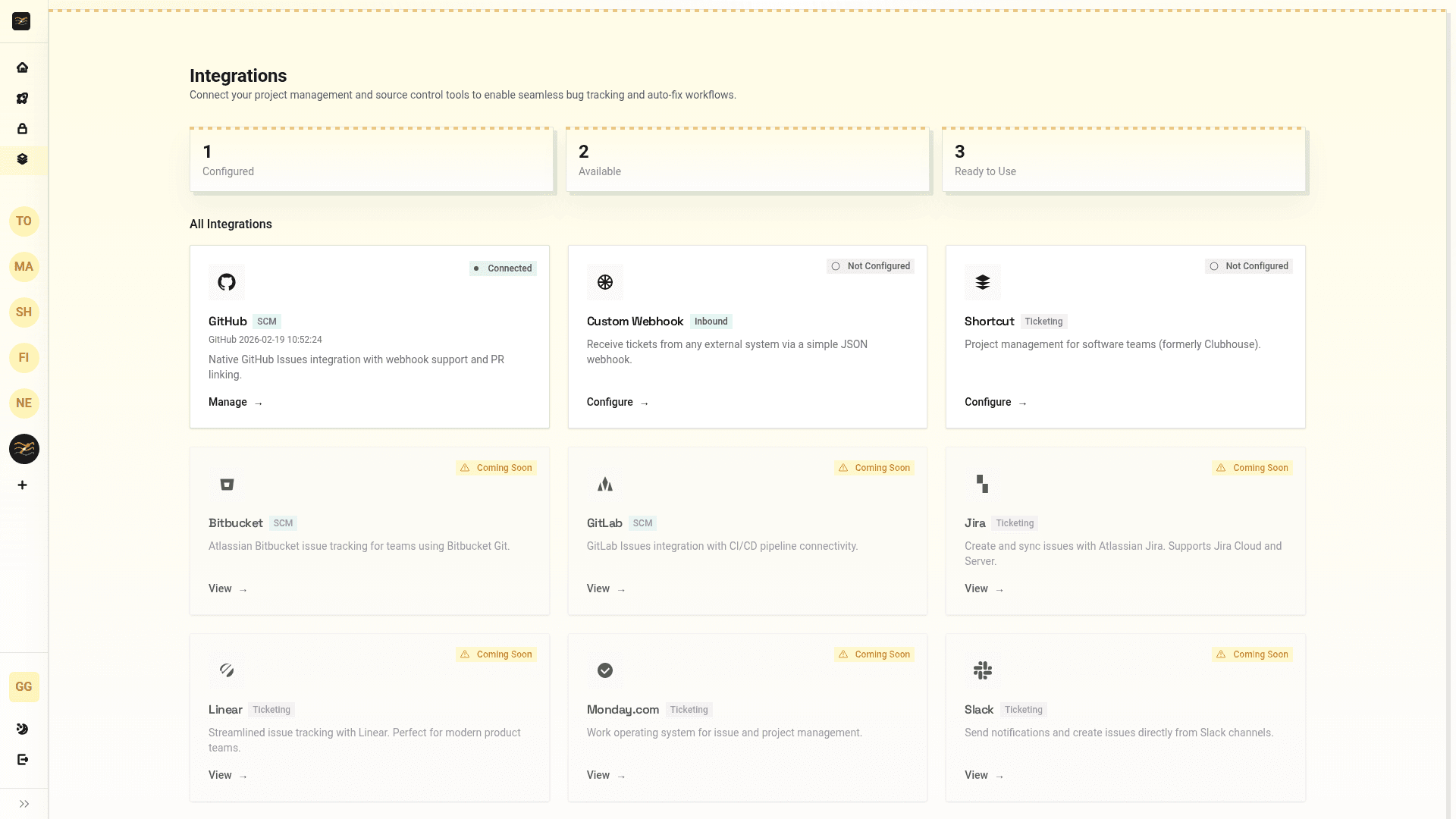The width and height of the screenshot is (1456, 819).
Task: Open the GG account avatar
Action: [24, 686]
